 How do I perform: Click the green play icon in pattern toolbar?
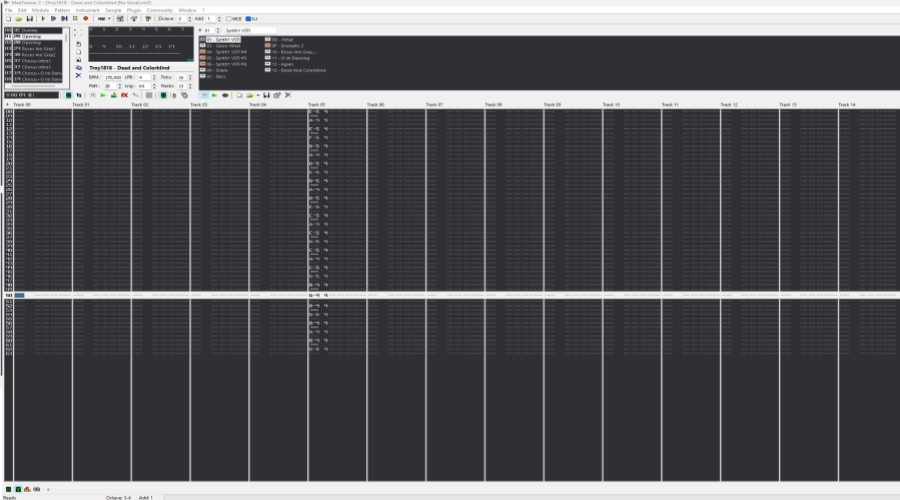103,95
